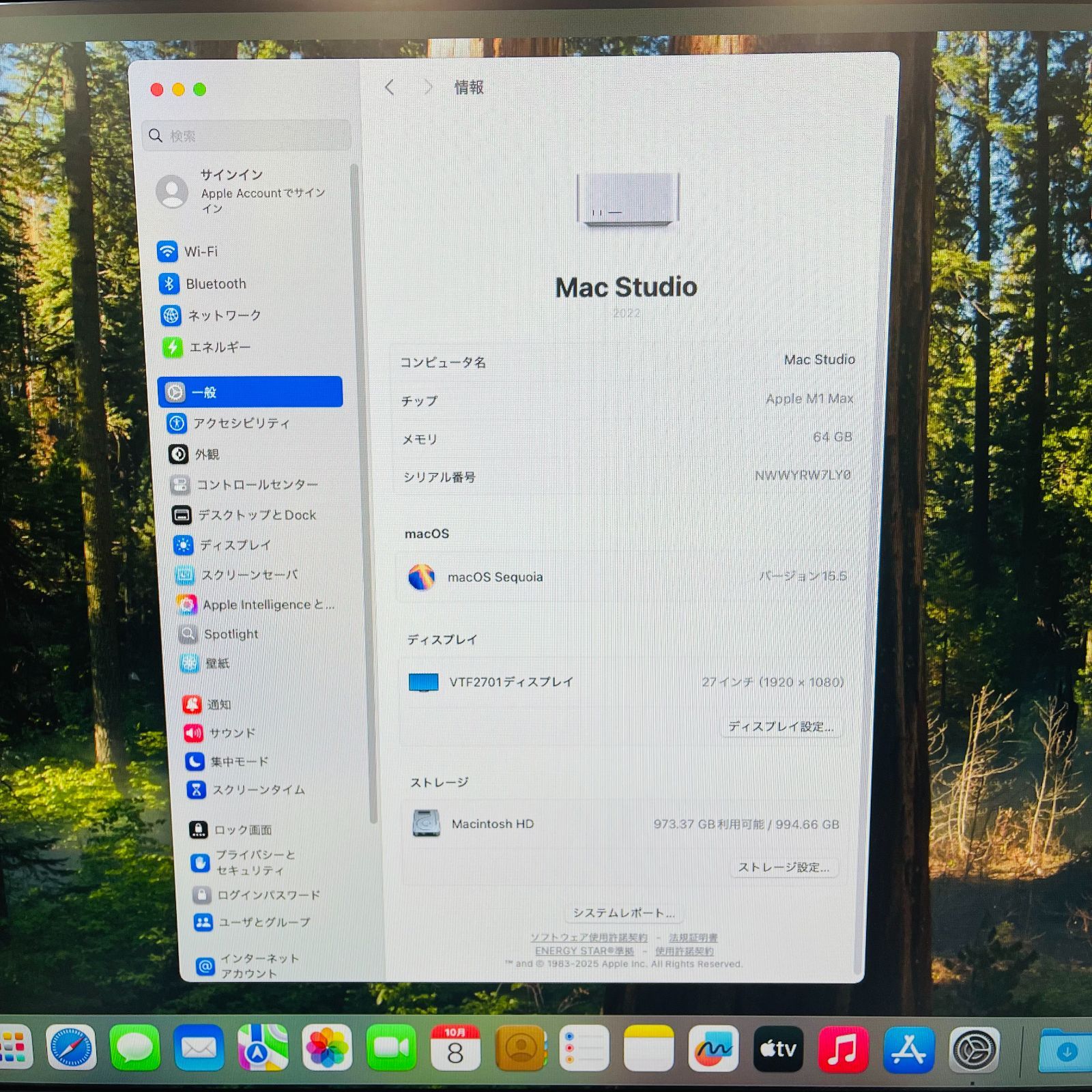Screen dimensions: 1092x1092
Task: Click the 検索 search field
Action: point(247,136)
